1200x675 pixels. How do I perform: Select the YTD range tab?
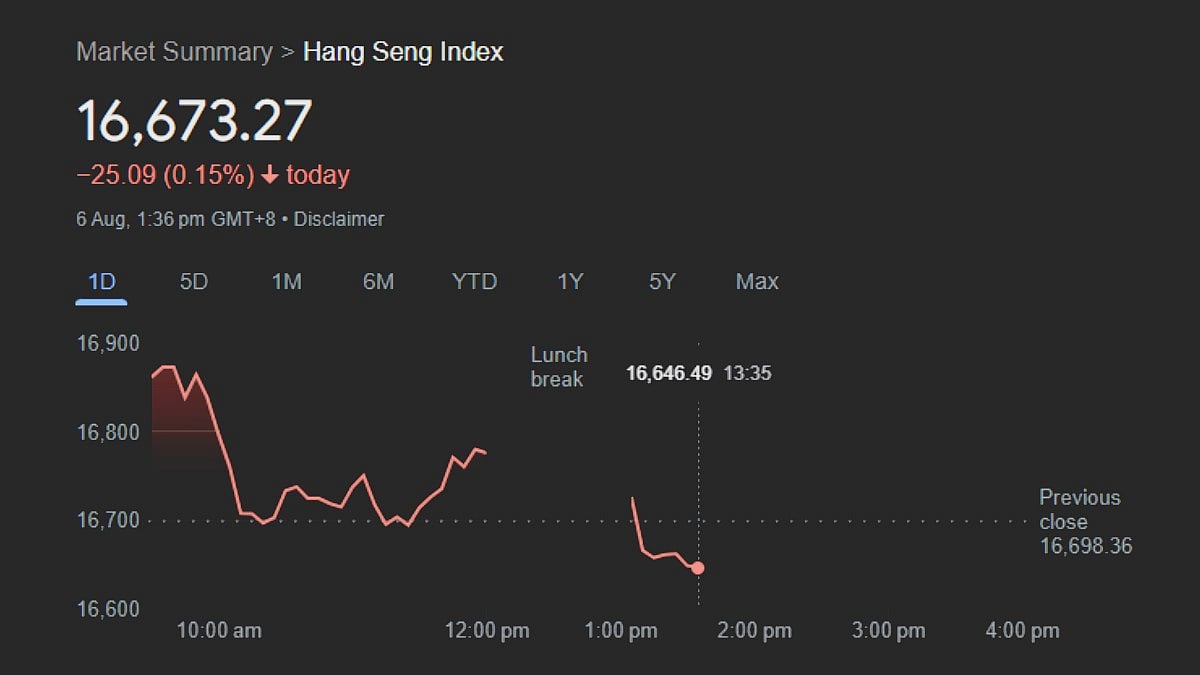click(x=474, y=282)
